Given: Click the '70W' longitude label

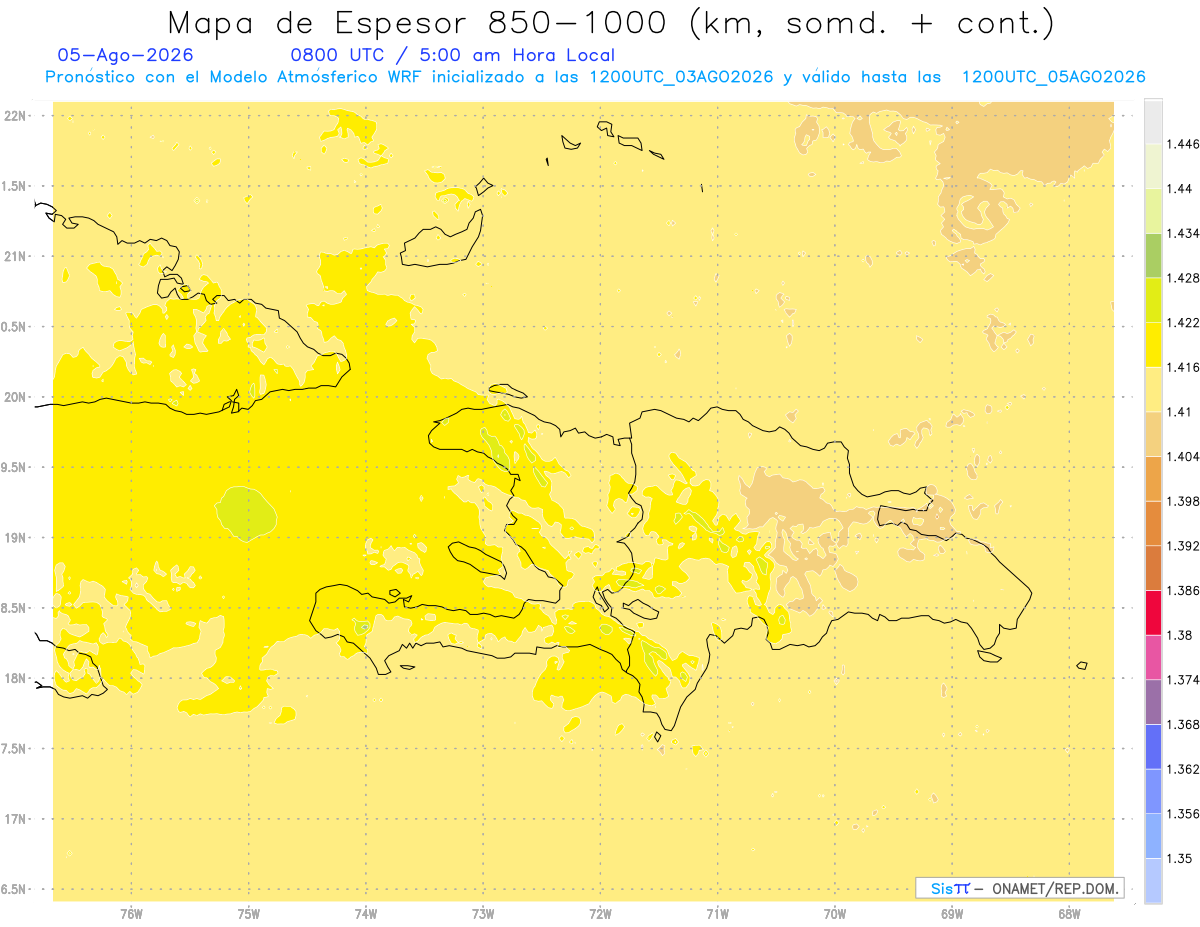Looking at the screenshot, I should [x=835, y=914].
